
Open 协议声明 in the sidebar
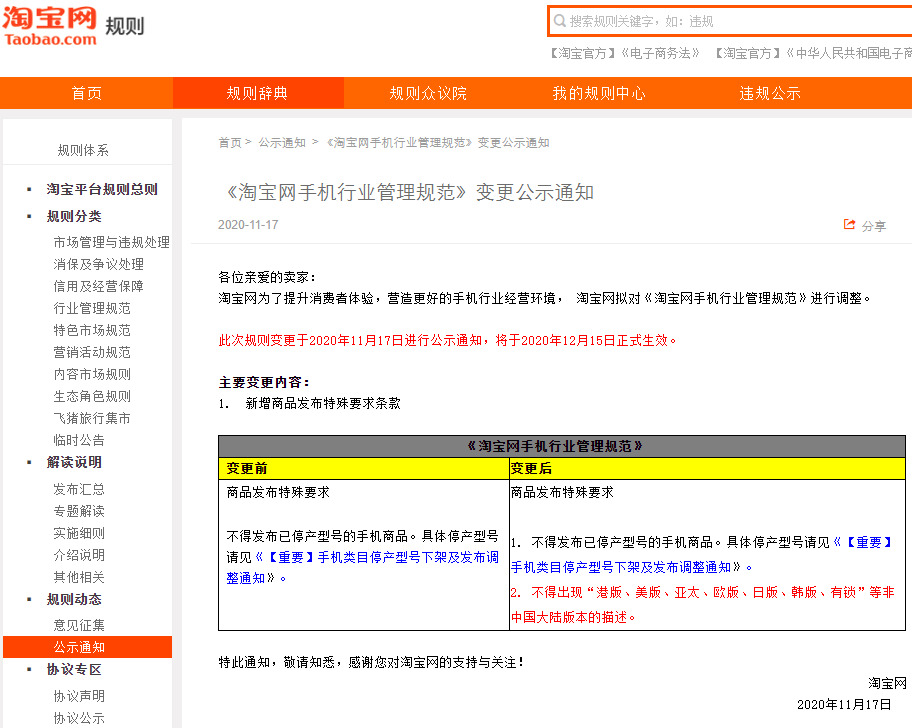[x=79, y=696]
